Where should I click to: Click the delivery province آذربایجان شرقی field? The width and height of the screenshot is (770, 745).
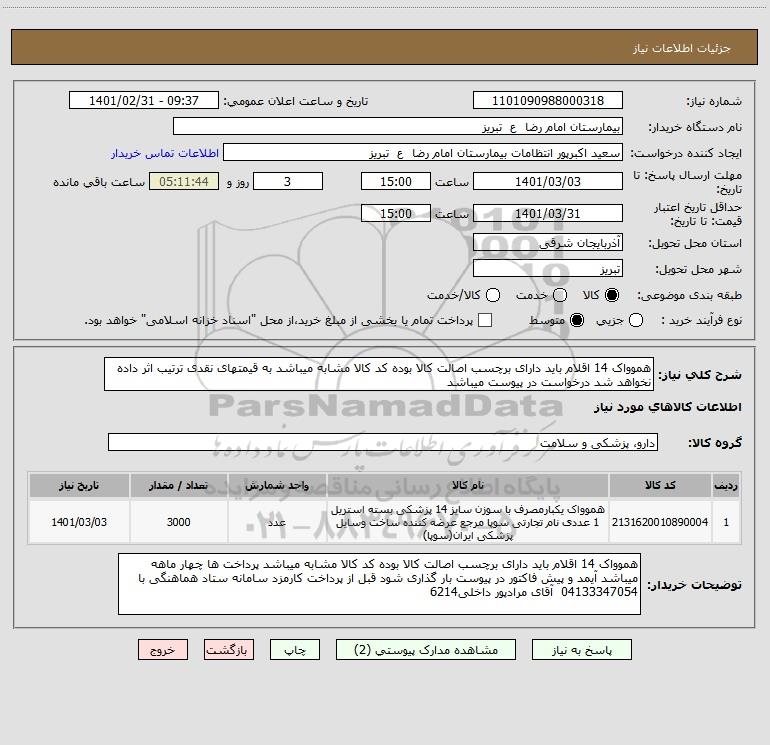(548, 242)
